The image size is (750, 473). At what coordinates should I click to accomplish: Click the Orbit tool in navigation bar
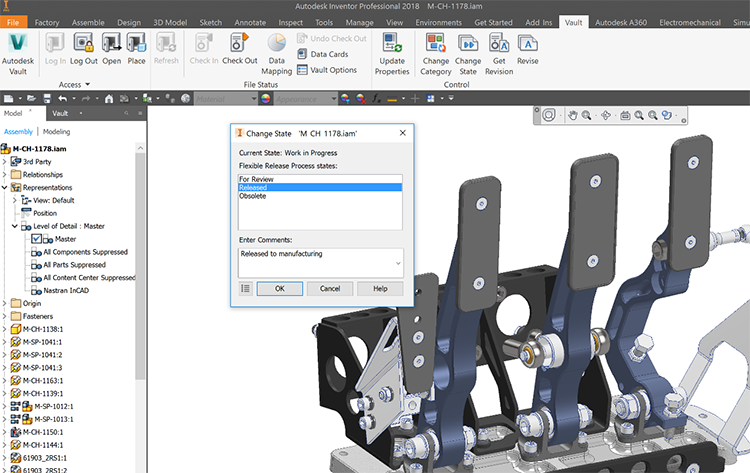[x=606, y=115]
